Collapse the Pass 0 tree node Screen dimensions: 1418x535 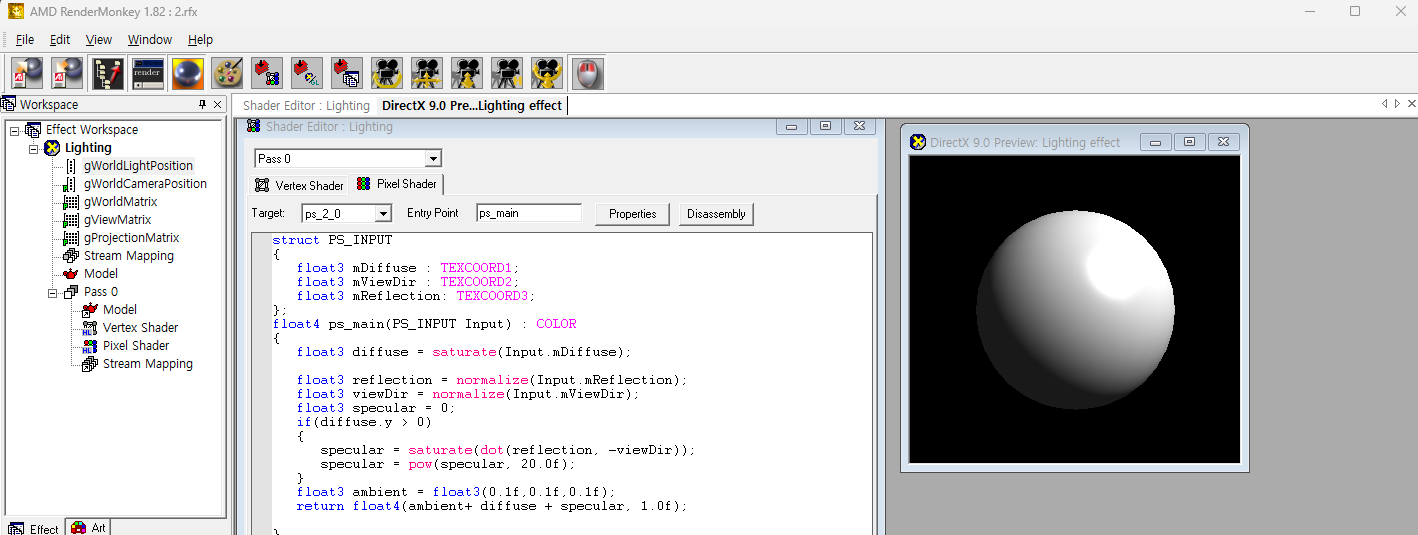(53, 292)
